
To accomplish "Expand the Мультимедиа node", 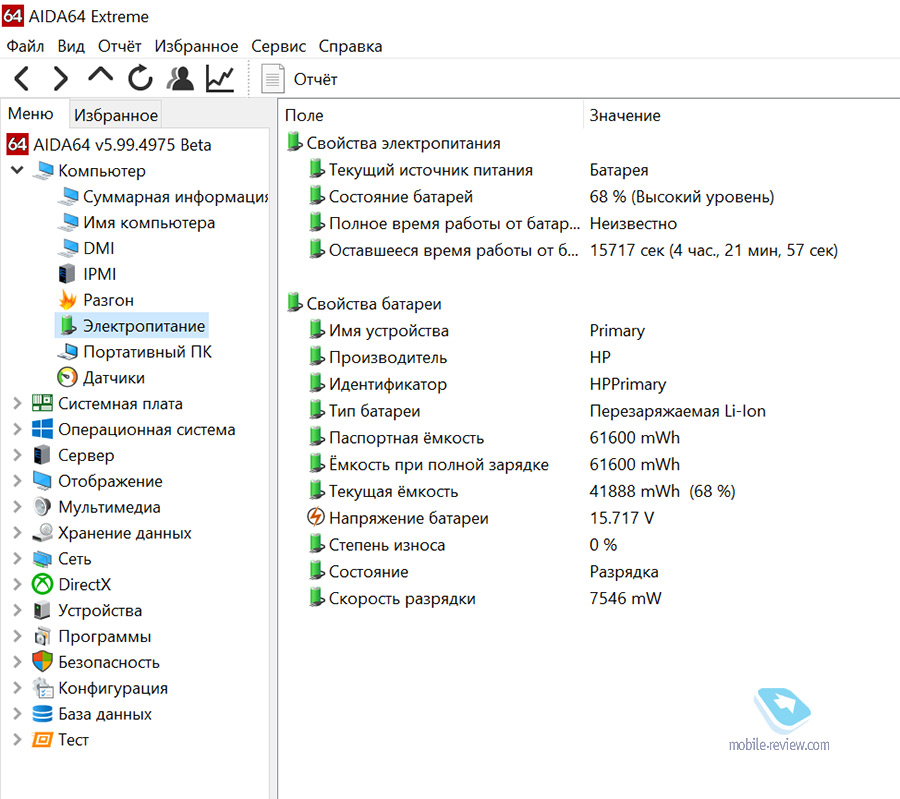I will pyautogui.click(x=17, y=507).
